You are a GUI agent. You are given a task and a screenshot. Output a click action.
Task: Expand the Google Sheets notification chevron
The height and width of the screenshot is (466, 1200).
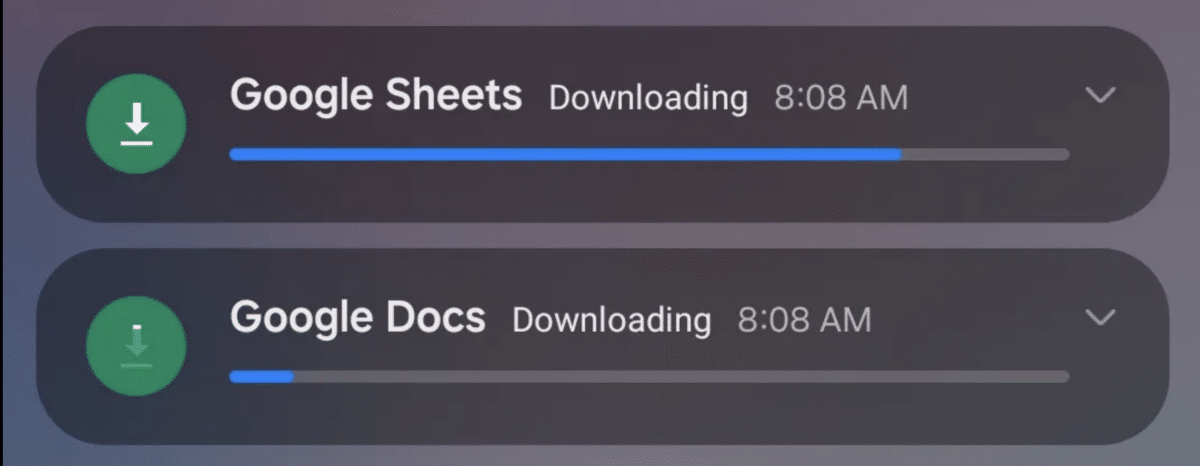click(1101, 95)
